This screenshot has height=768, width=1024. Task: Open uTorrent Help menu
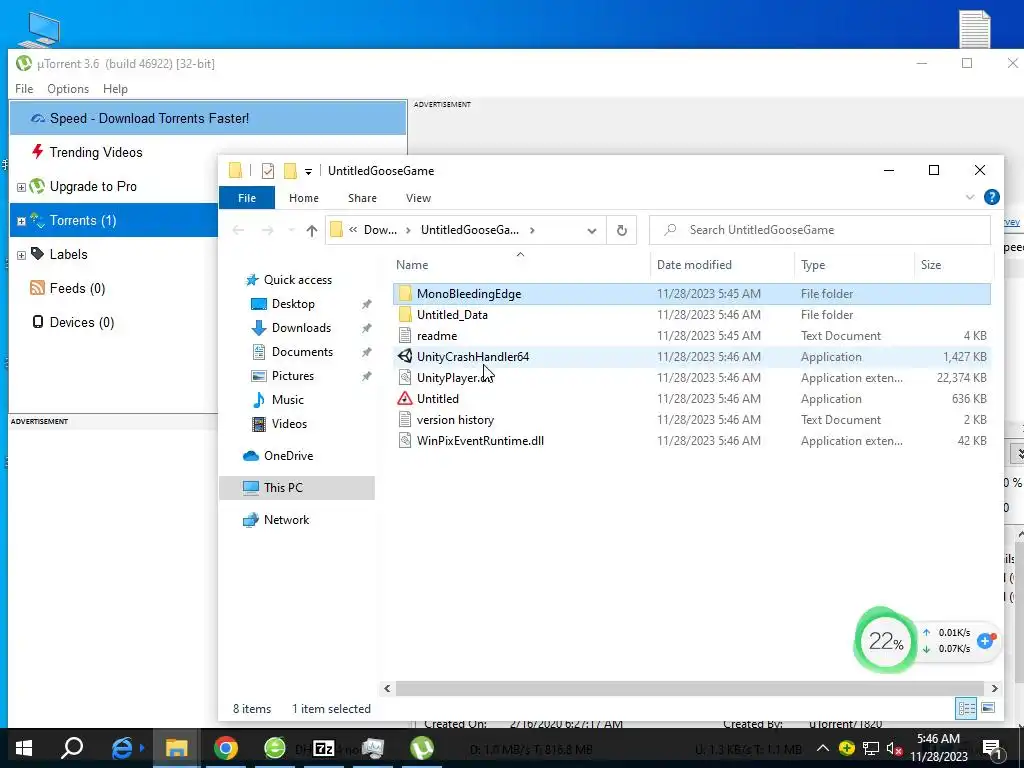115,89
